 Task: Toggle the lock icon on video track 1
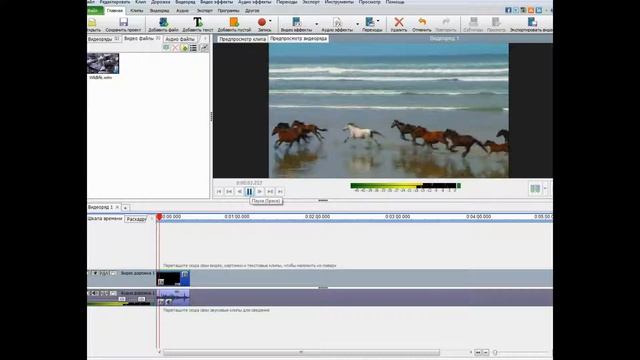point(104,273)
